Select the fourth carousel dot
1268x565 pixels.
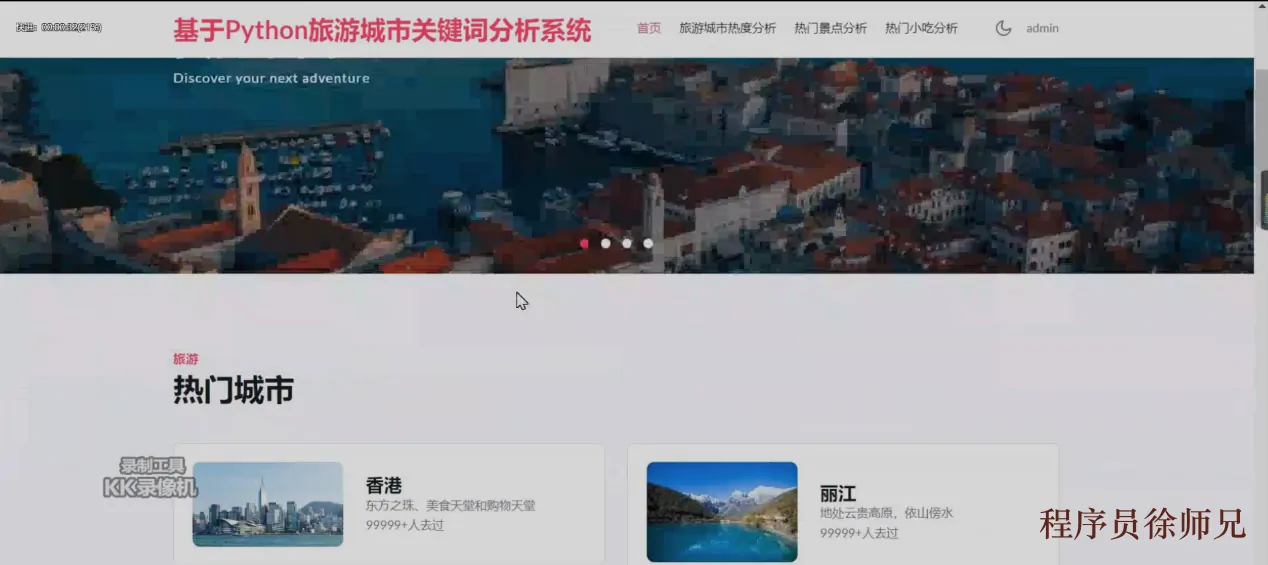(x=648, y=243)
